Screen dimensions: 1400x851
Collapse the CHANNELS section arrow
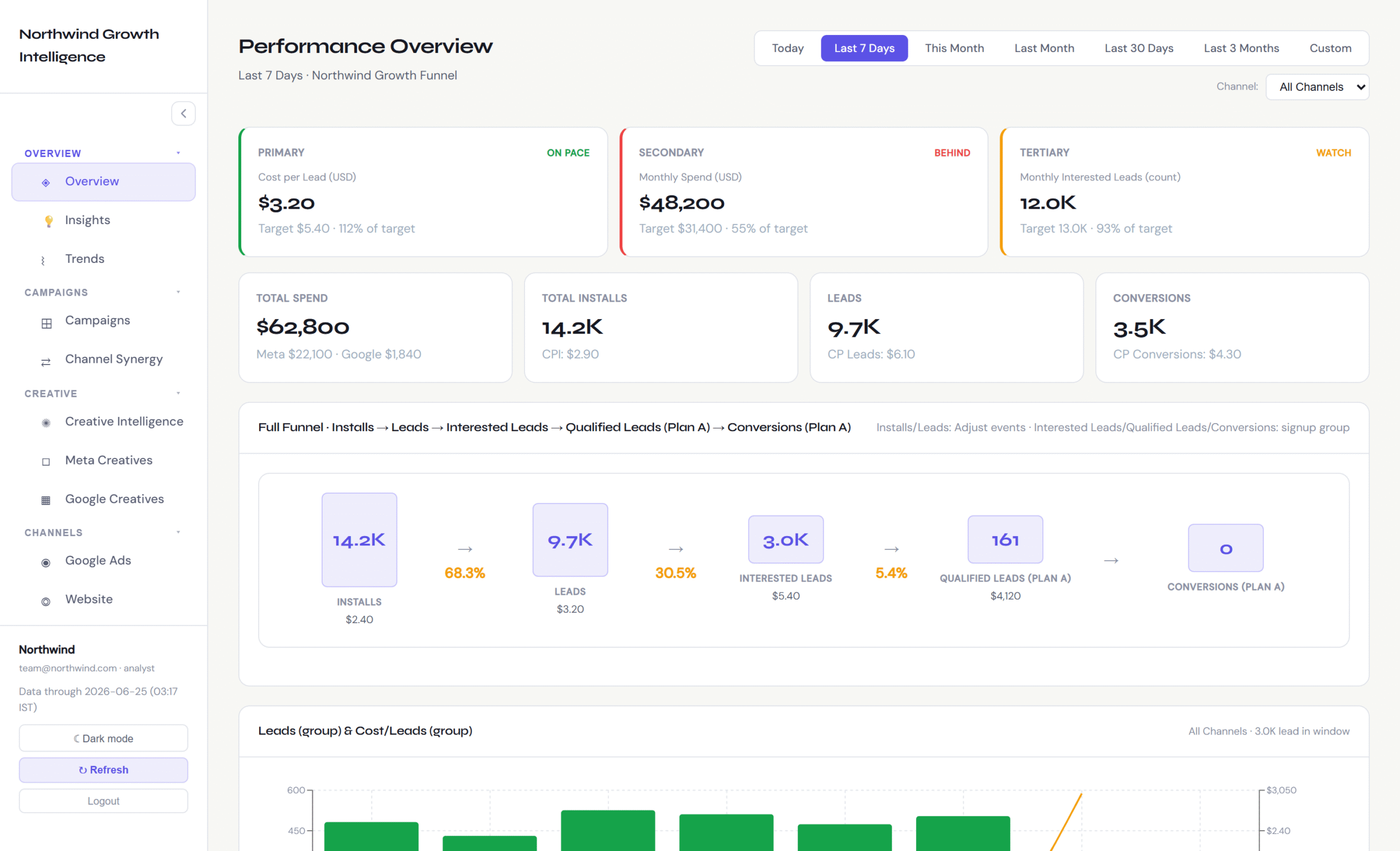[178, 532]
